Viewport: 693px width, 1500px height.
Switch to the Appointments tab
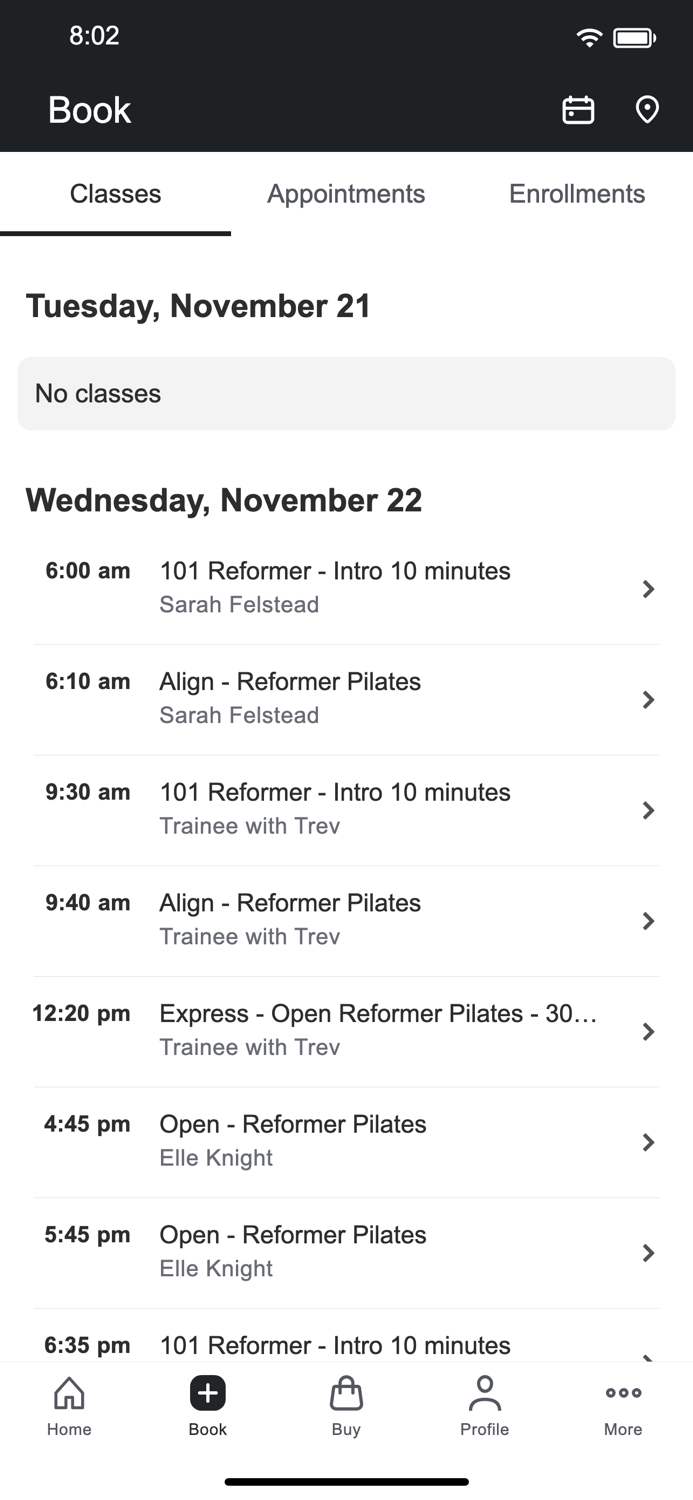[x=346, y=194]
